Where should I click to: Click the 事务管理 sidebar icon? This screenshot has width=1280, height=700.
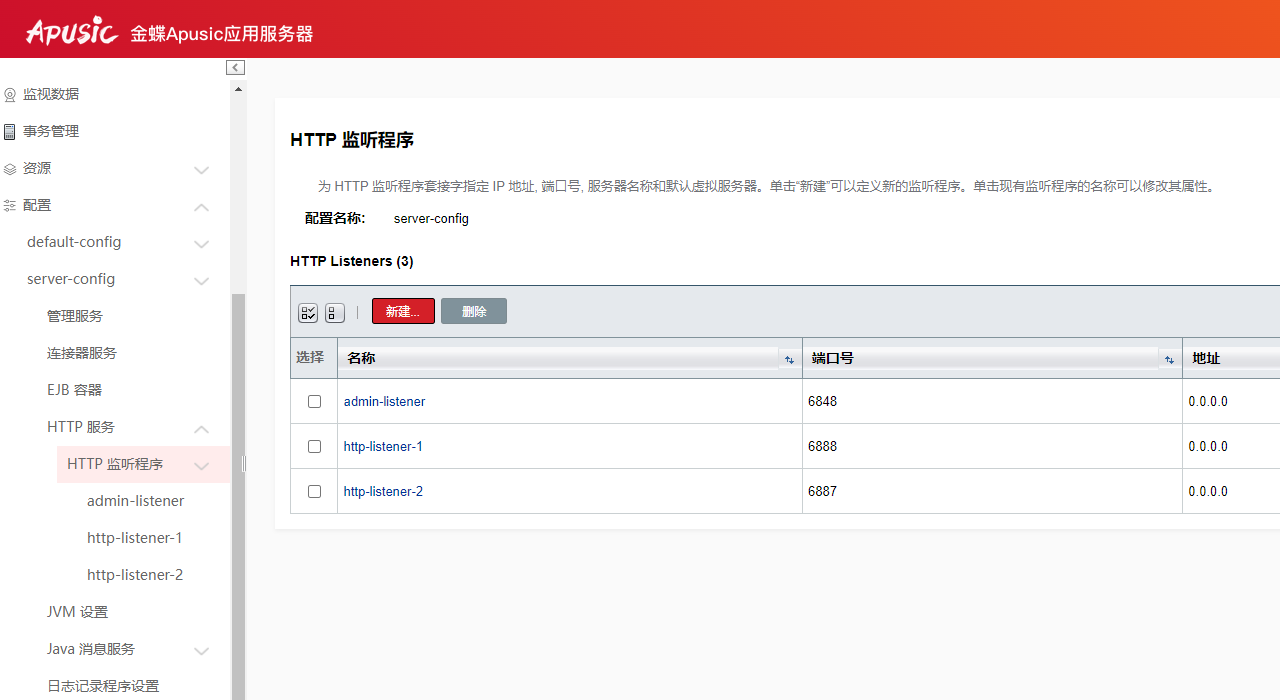[x=10, y=131]
